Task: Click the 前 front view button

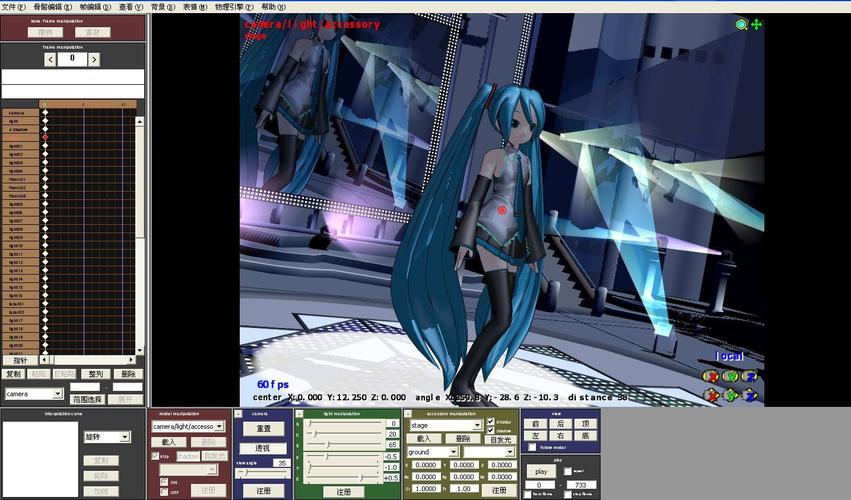Action: pos(536,423)
